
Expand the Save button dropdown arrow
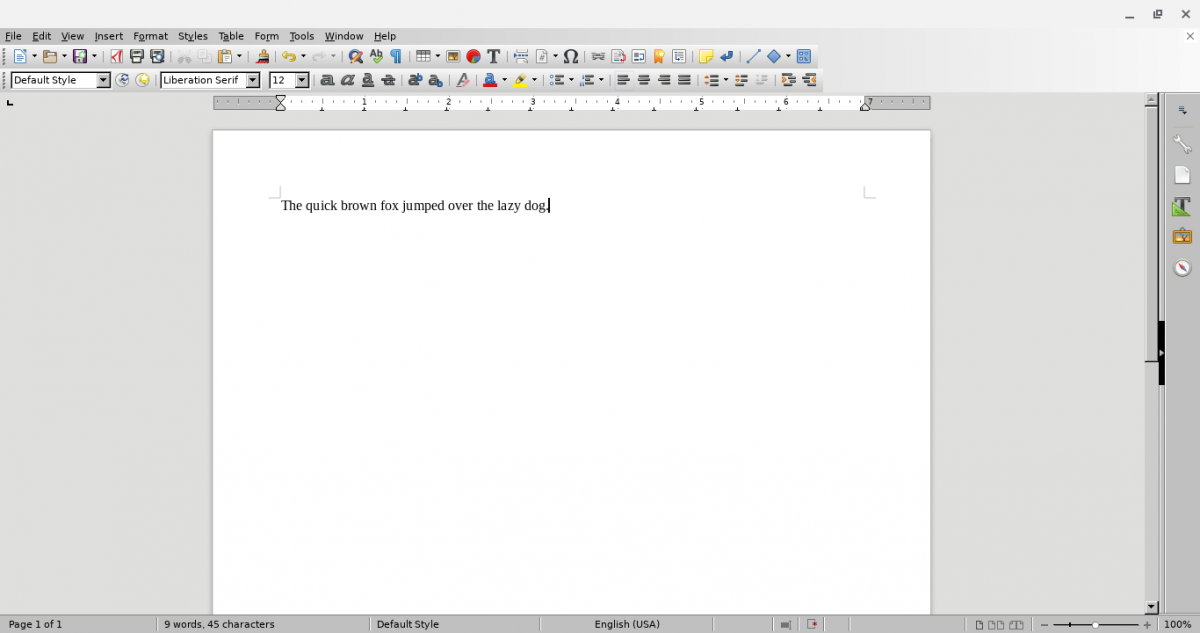click(x=94, y=57)
